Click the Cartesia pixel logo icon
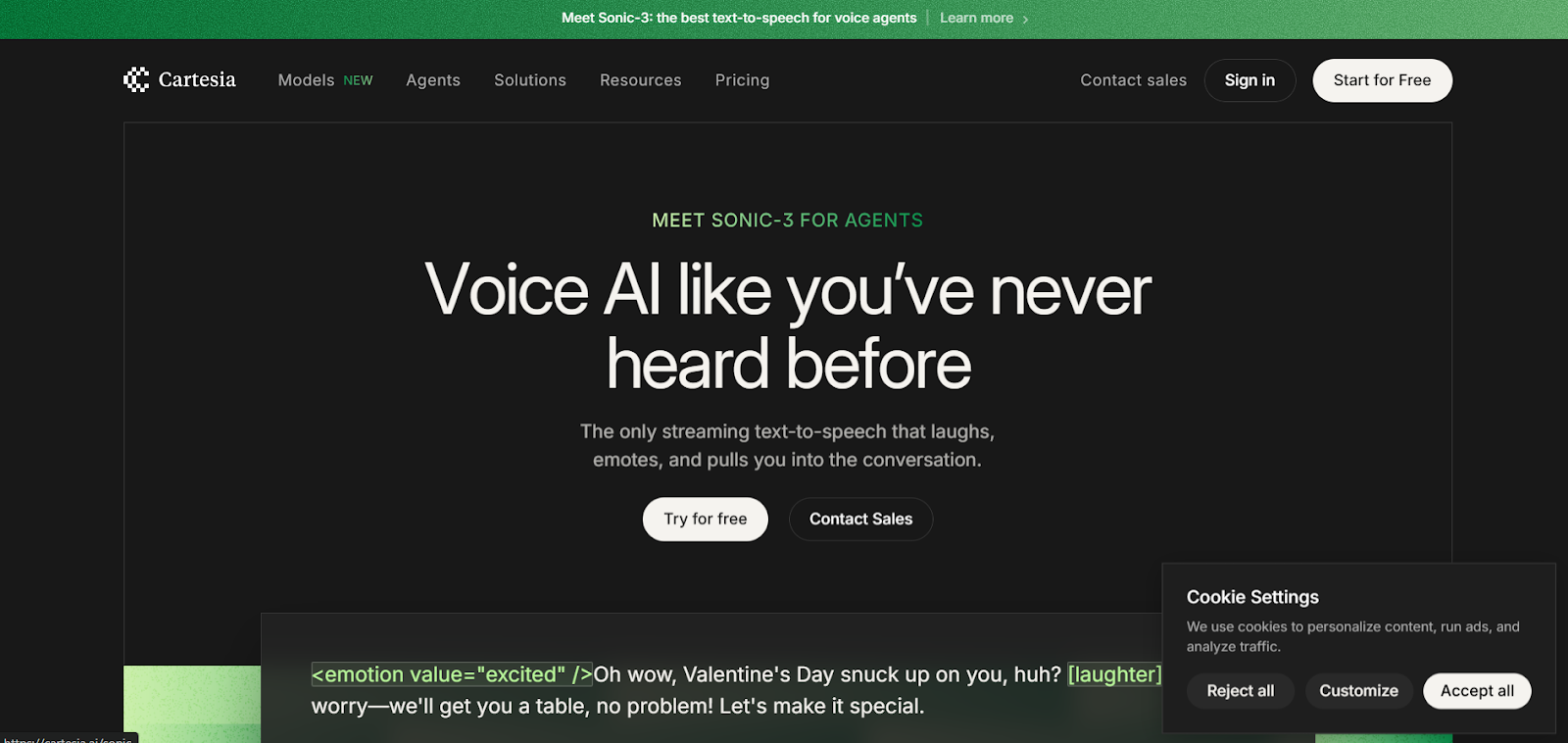This screenshot has width=1568, height=743. [x=136, y=79]
